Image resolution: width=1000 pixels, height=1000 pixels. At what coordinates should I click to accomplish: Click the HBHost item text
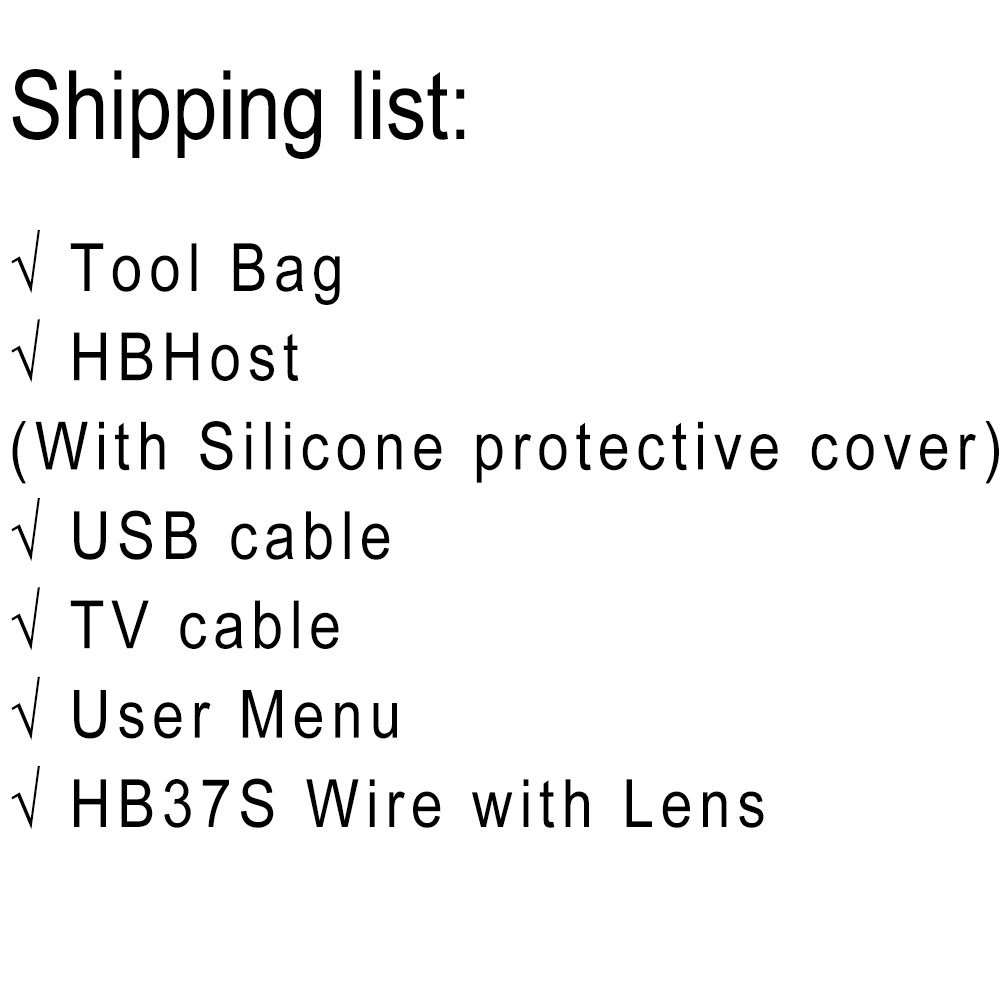(185, 360)
